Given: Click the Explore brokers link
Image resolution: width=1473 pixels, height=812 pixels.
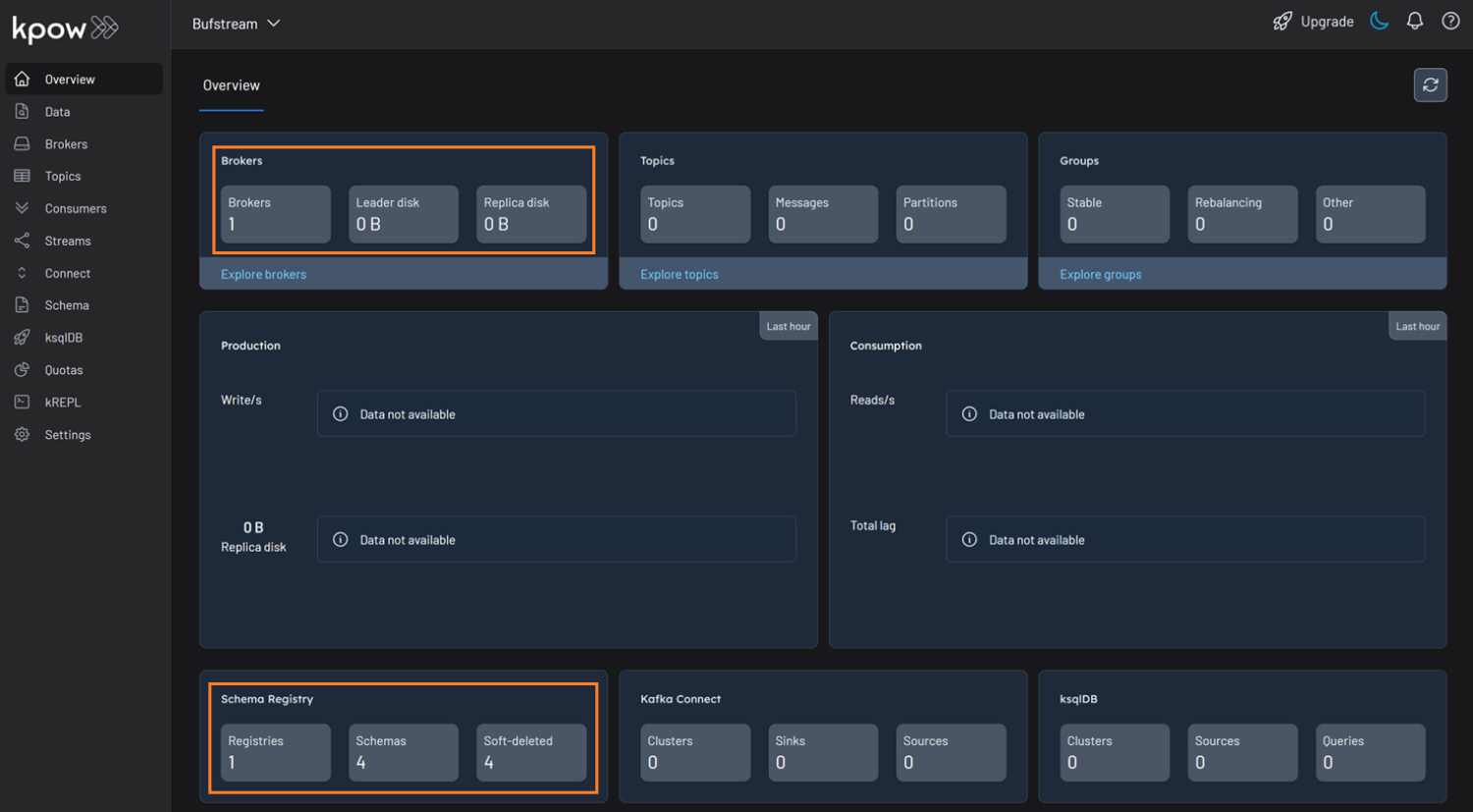Looking at the screenshot, I should pos(263,274).
